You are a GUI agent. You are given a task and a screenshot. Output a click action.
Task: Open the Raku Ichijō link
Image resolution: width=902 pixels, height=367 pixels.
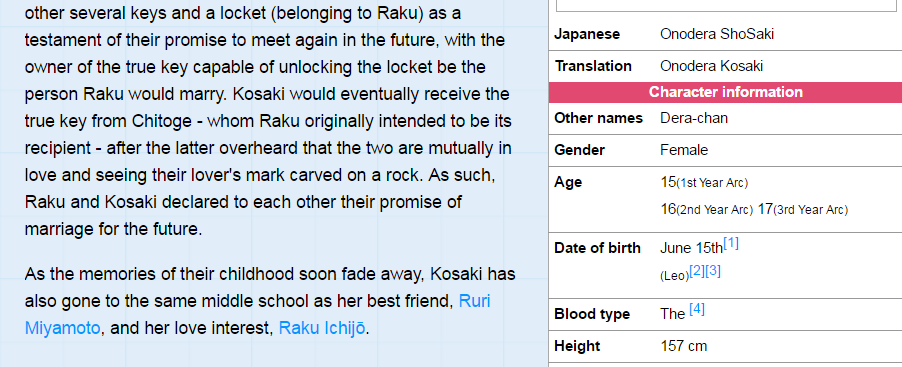point(322,328)
